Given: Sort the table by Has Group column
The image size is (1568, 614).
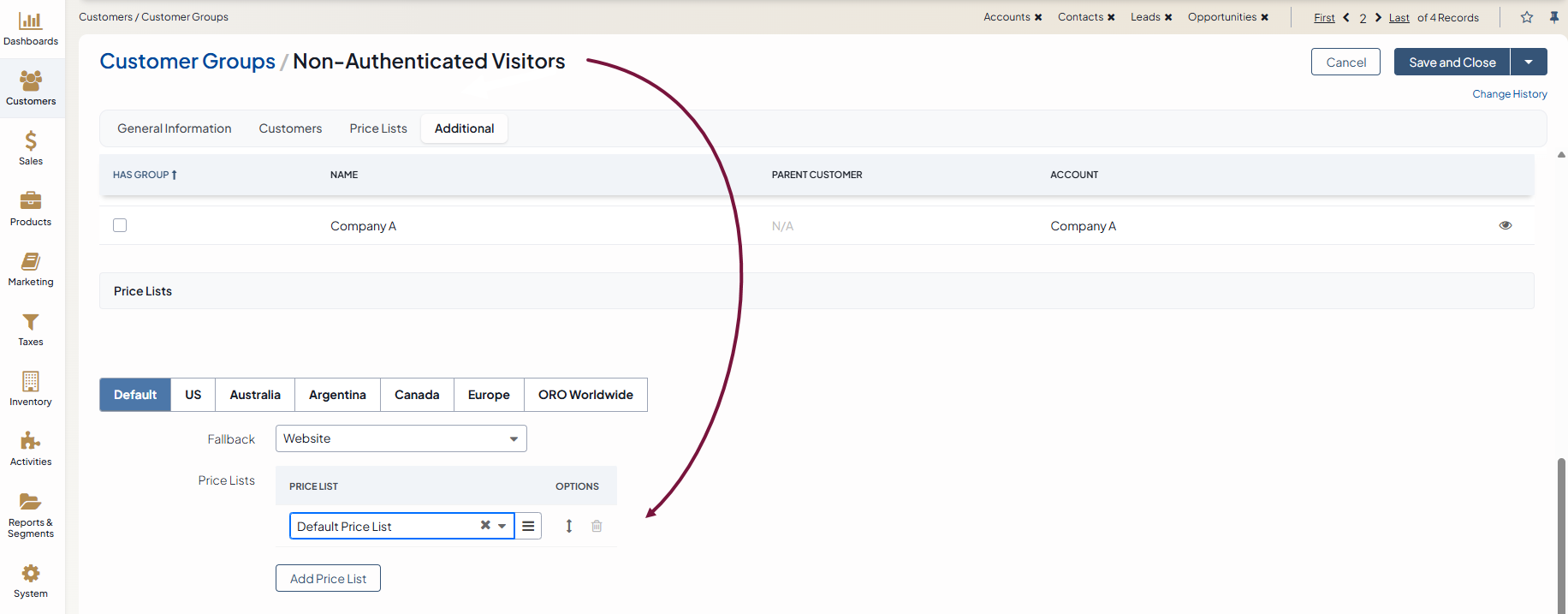Looking at the screenshot, I should 144,175.
